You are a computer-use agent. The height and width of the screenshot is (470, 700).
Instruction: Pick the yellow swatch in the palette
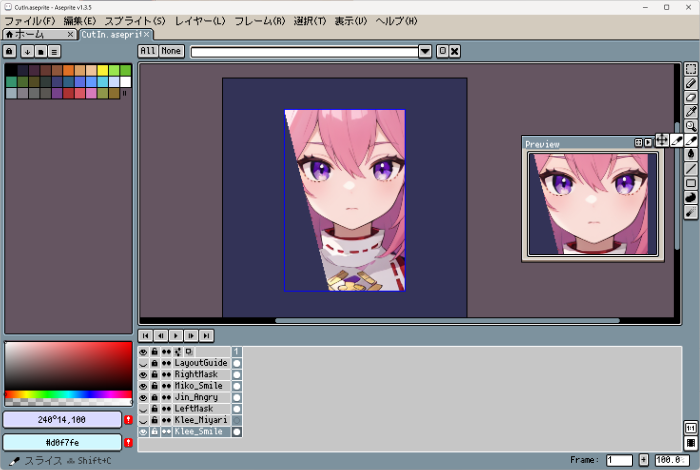102,70
